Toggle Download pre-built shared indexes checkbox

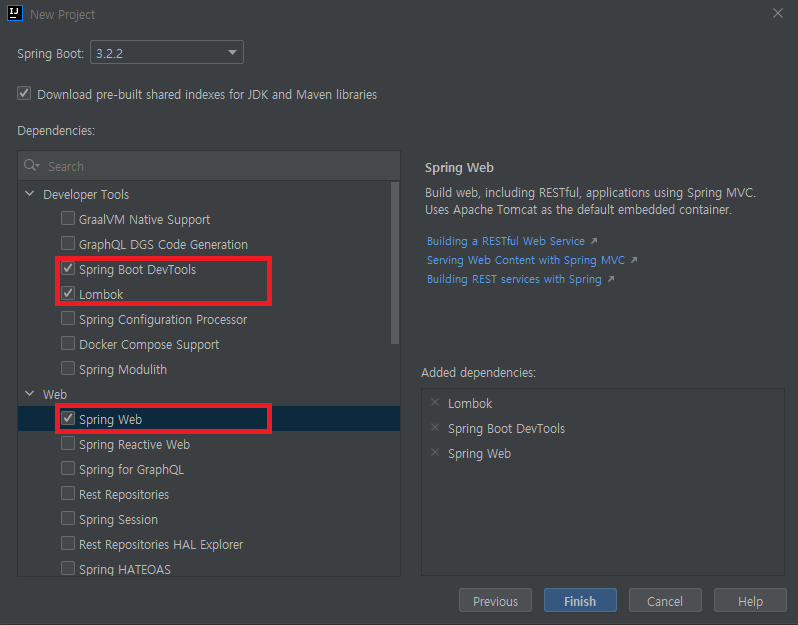point(24,94)
